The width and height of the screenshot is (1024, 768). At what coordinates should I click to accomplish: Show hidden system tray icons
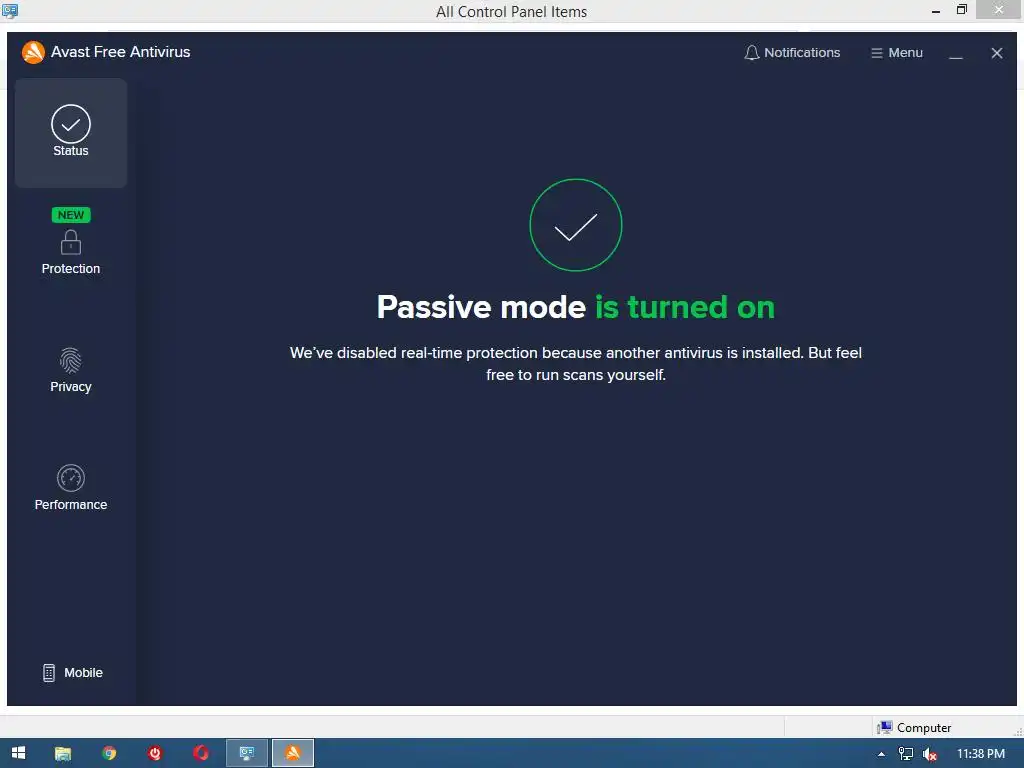tap(881, 754)
